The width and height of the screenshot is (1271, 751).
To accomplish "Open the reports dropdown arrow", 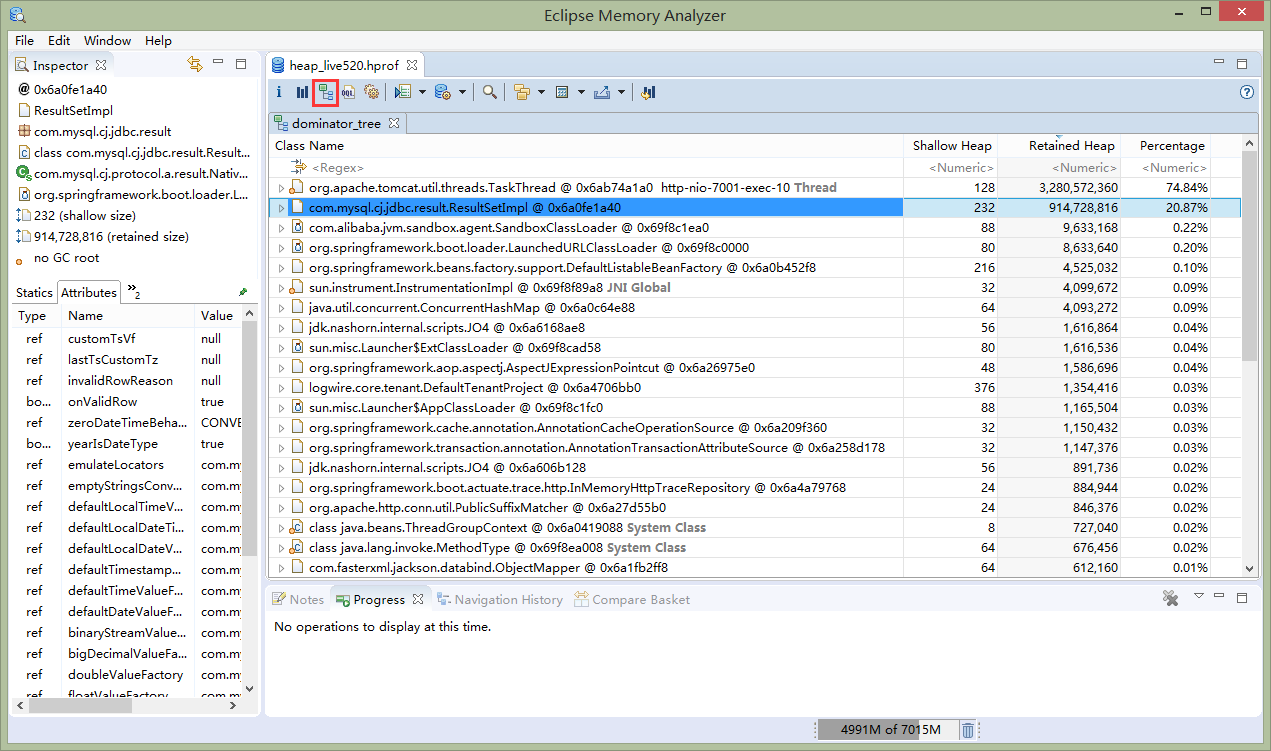I will [x=422, y=93].
